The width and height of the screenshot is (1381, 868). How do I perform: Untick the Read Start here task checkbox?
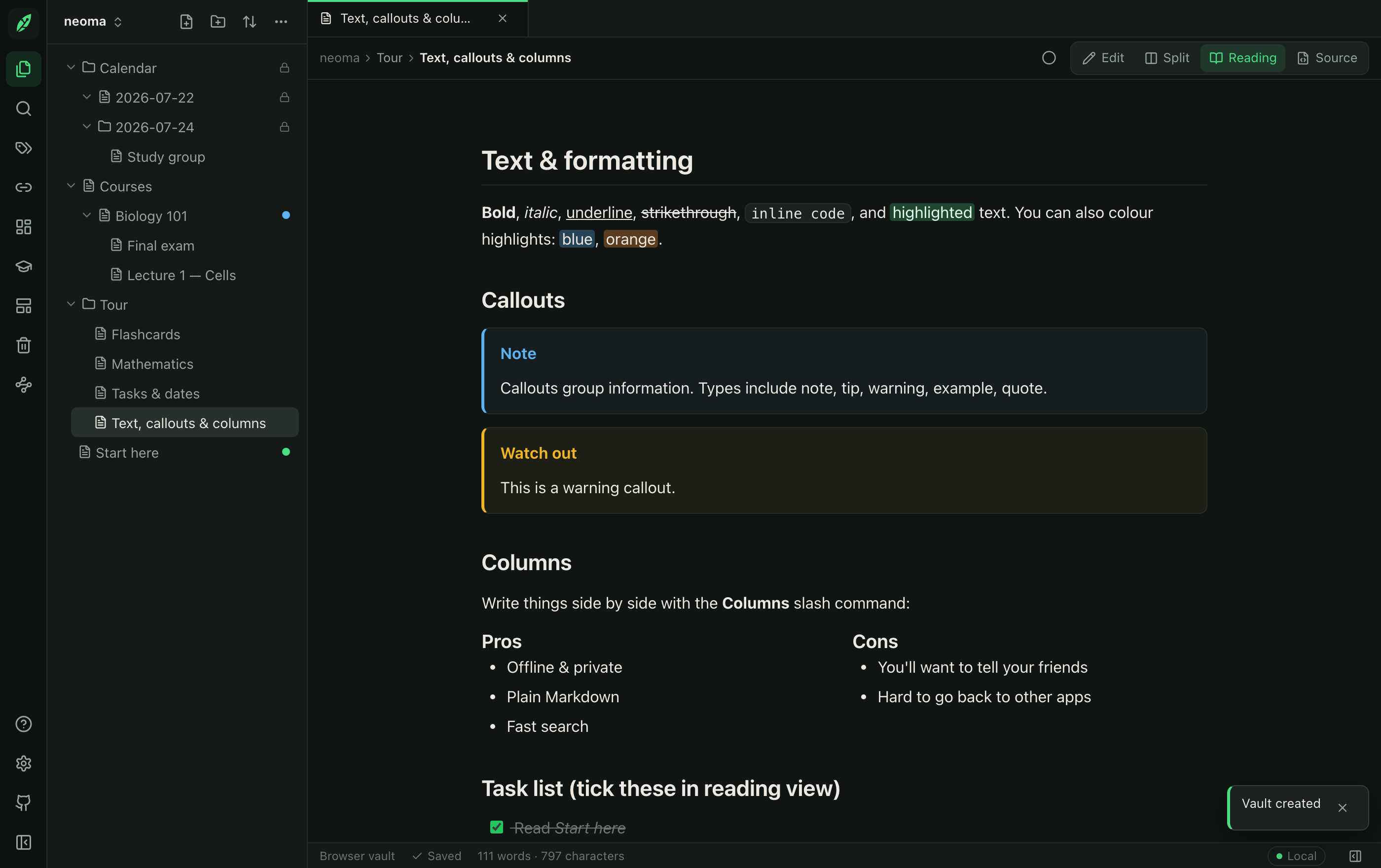point(497,827)
